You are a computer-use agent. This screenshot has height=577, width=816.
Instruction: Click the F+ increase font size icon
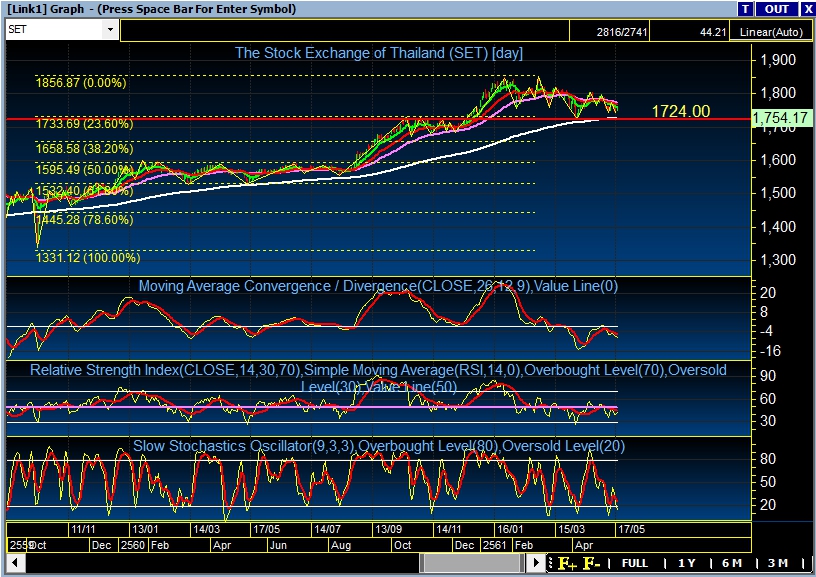pos(567,563)
